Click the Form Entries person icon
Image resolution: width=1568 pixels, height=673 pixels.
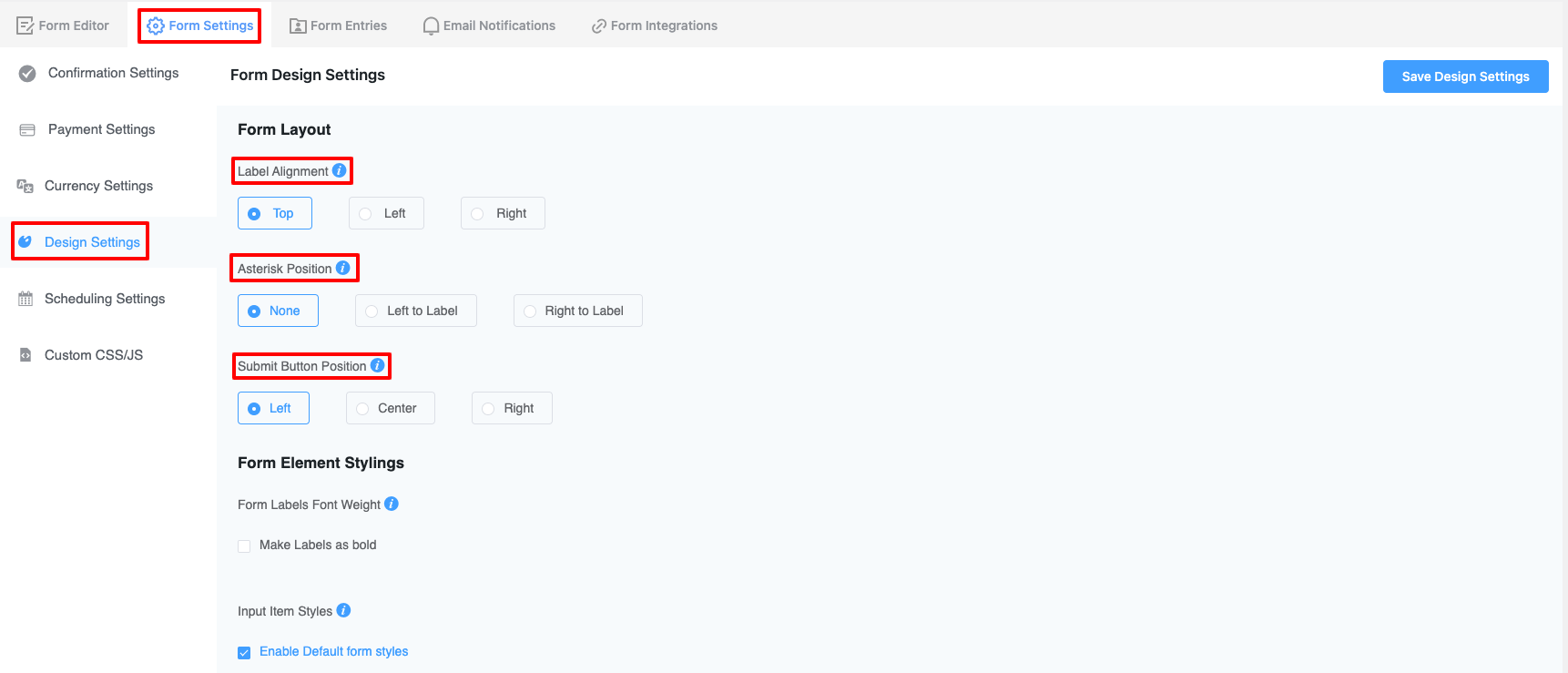[x=298, y=25]
